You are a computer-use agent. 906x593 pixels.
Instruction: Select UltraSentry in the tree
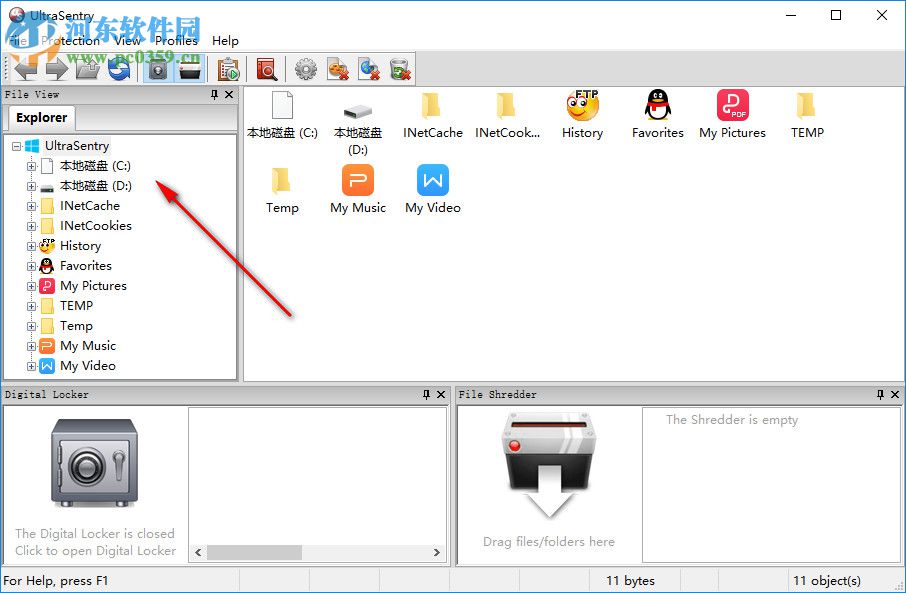[x=77, y=146]
